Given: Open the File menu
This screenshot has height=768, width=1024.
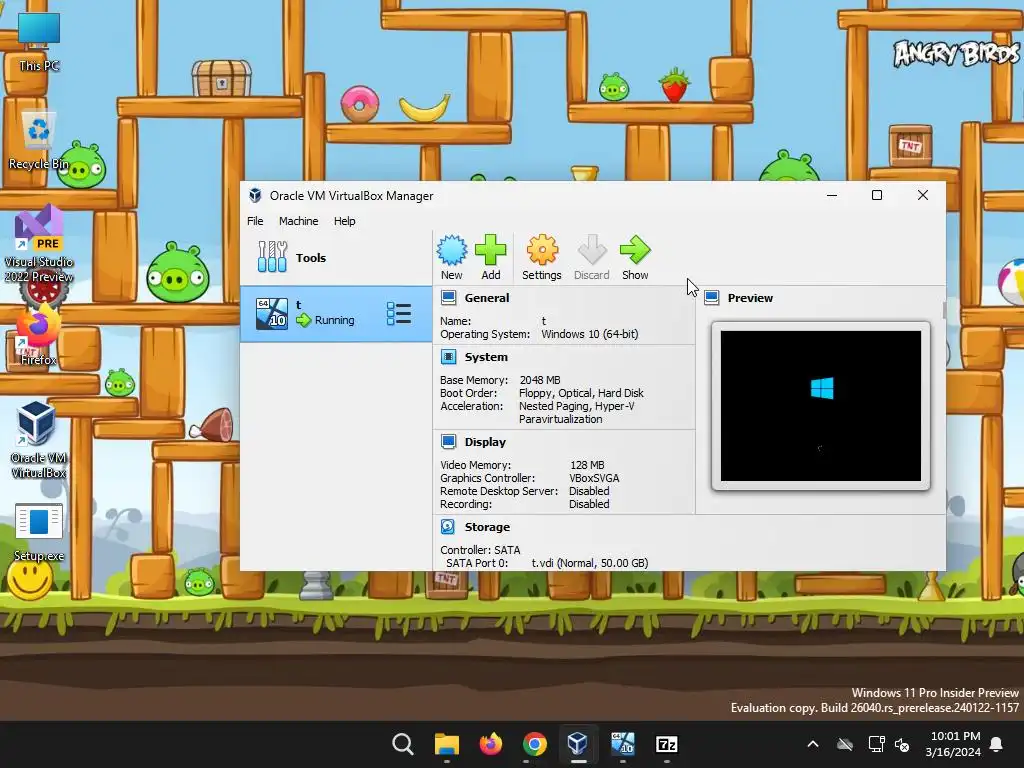Looking at the screenshot, I should [x=255, y=221].
